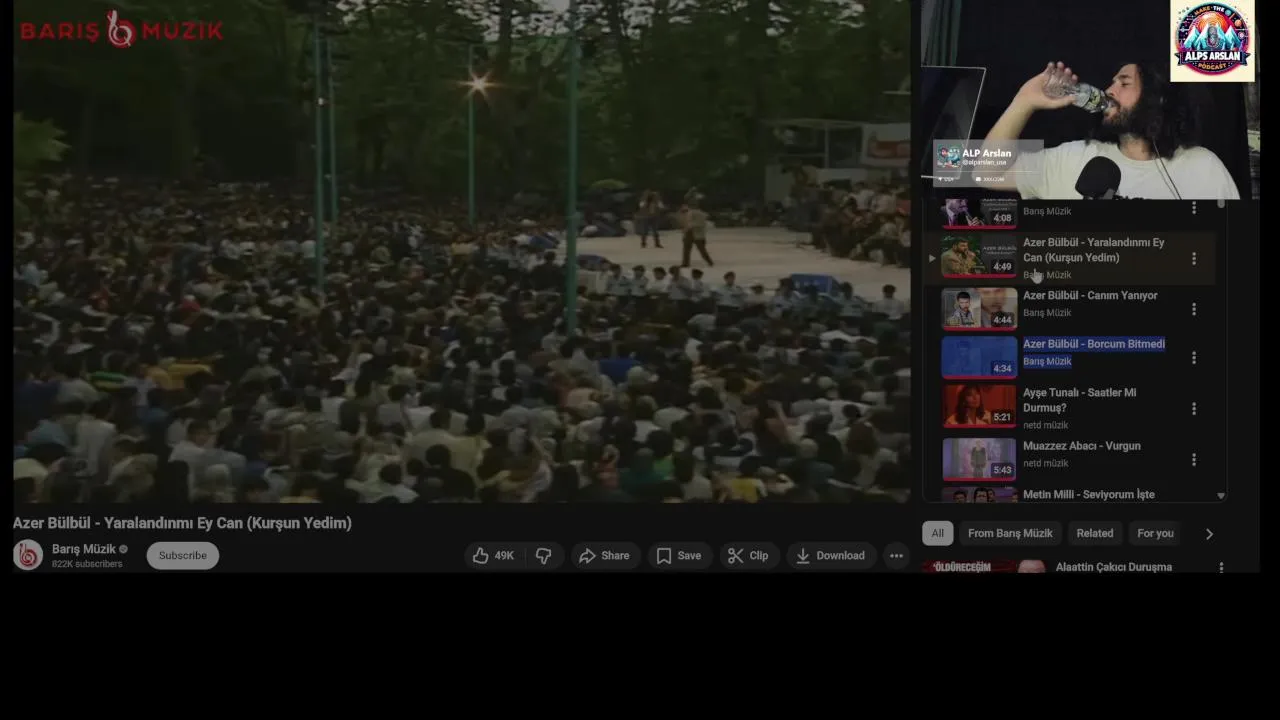The height and width of the screenshot is (720, 1280).
Task: Show more filter chips with right arrow
Action: pyautogui.click(x=1209, y=534)
